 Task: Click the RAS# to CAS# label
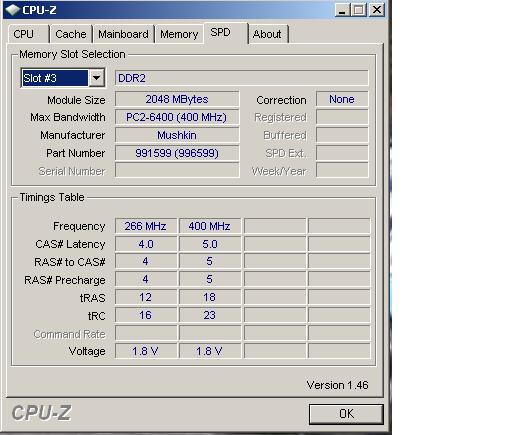(x=70, y=262)
